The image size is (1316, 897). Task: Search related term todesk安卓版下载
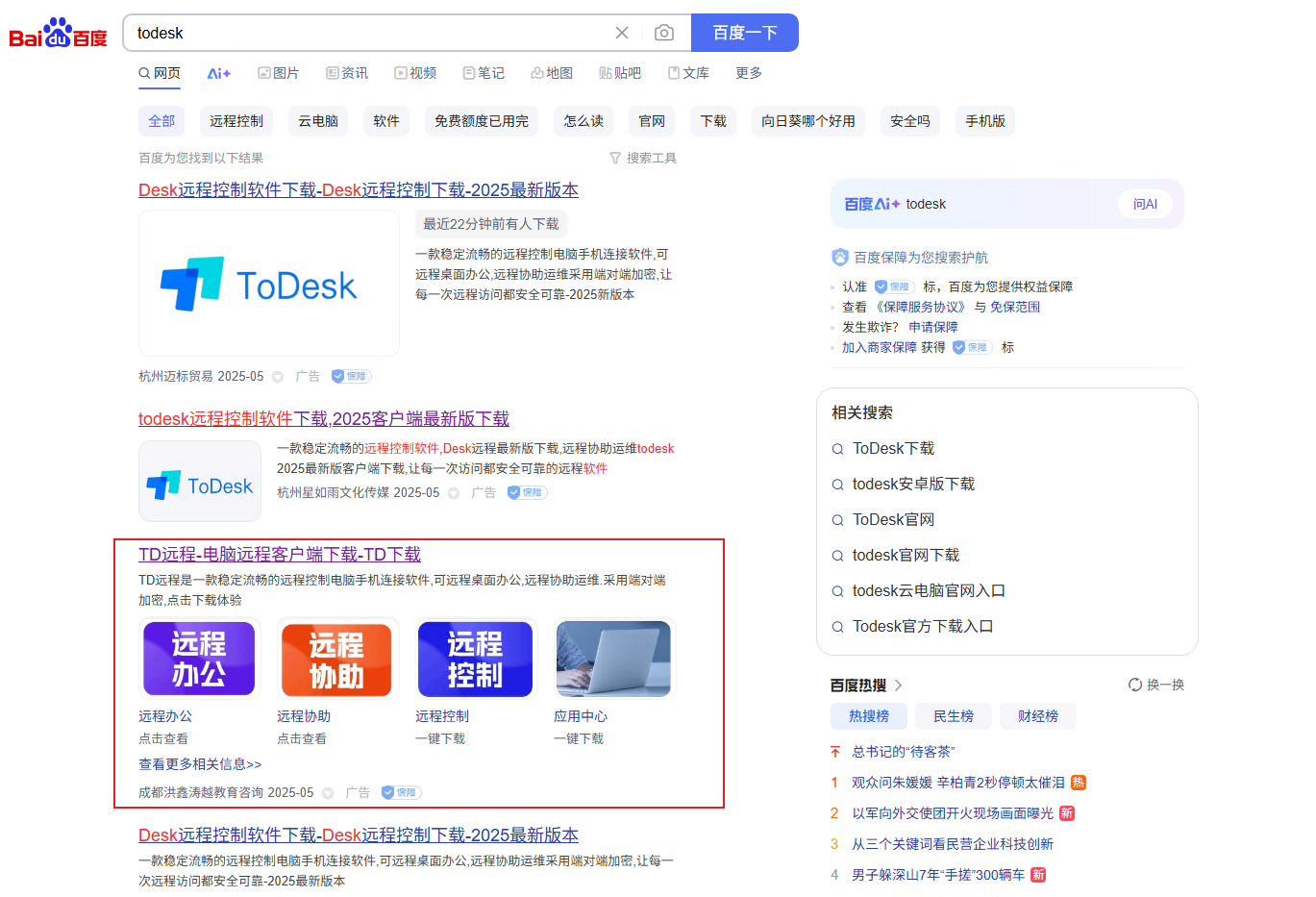point(913,485)
